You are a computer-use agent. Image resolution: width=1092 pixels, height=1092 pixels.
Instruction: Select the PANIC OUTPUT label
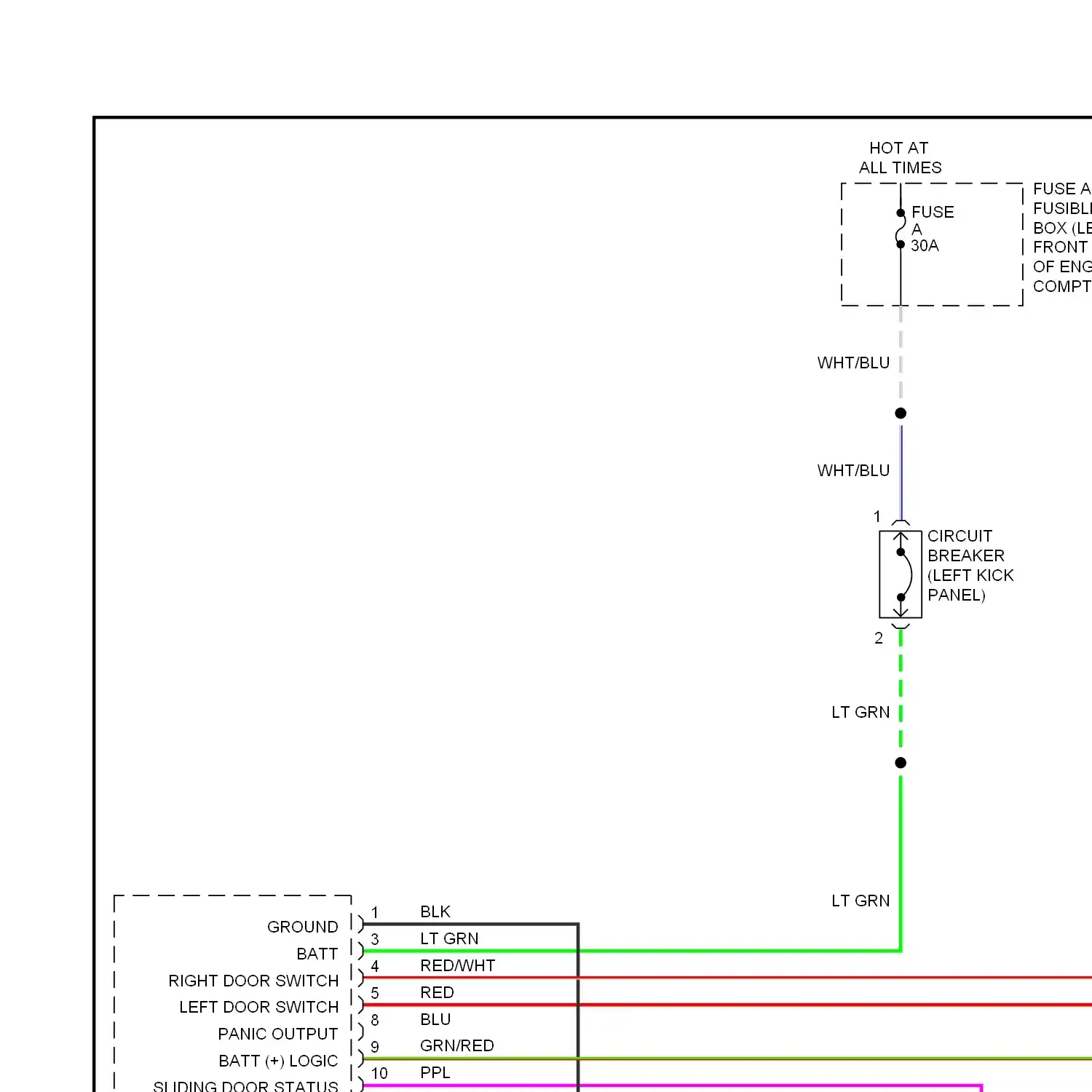tap(277, 1034)
